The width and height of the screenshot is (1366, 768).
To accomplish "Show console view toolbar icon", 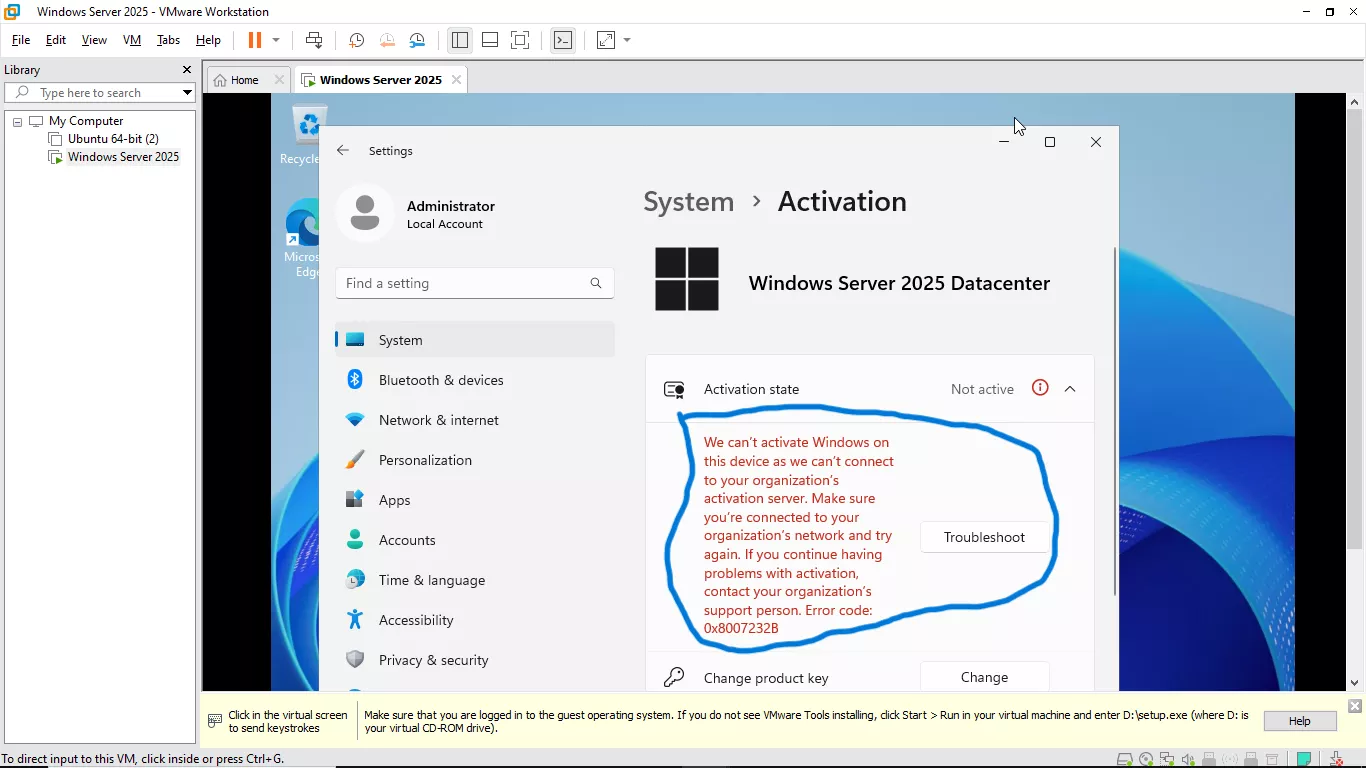I will tap(563, 40).
